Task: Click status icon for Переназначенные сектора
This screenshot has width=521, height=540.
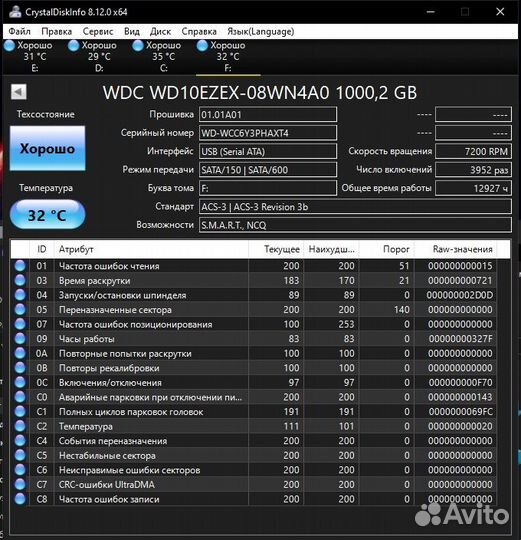Action: [20, 309]
